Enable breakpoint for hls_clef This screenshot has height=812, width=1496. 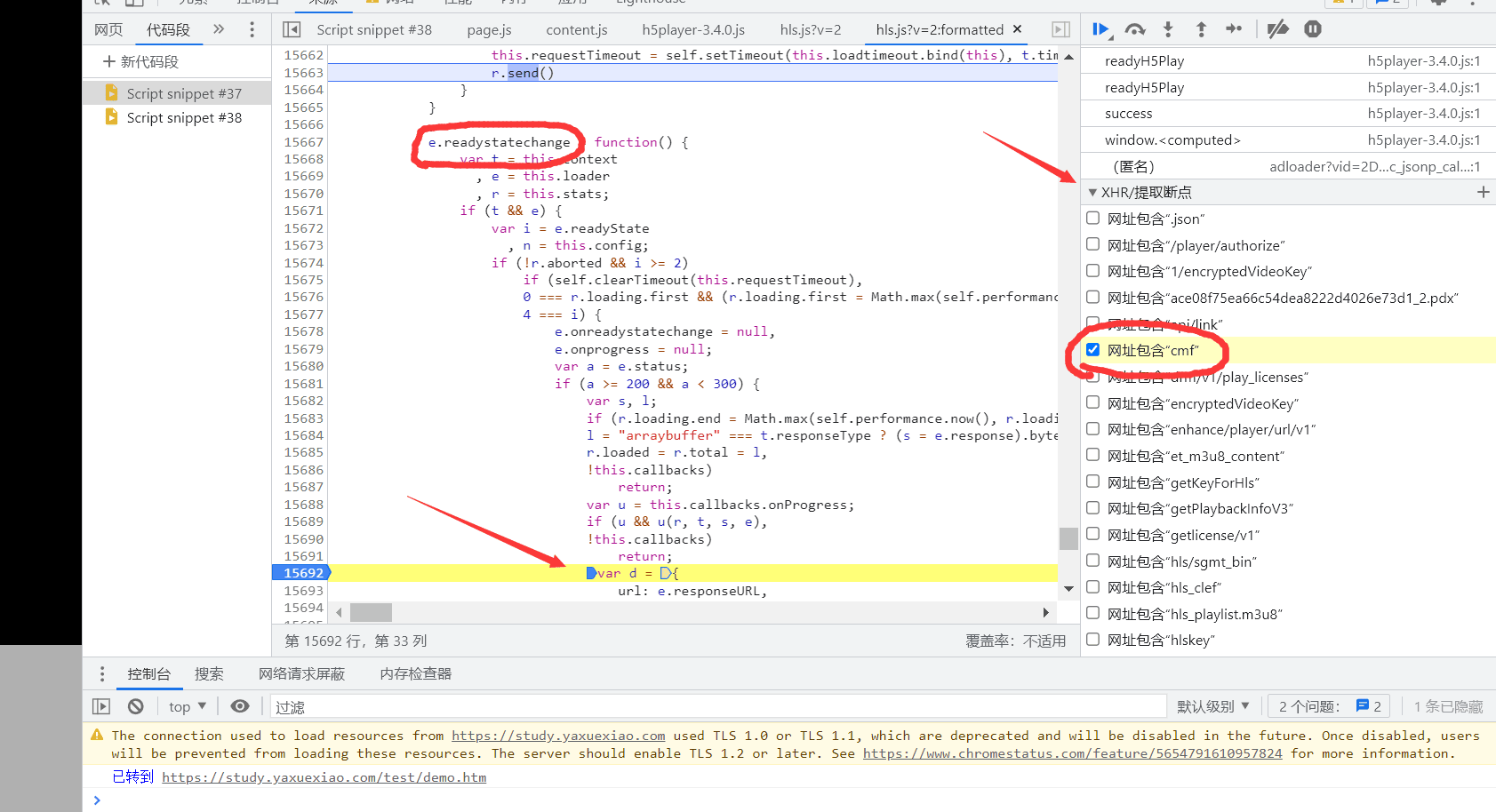[x=1093, y=586]
